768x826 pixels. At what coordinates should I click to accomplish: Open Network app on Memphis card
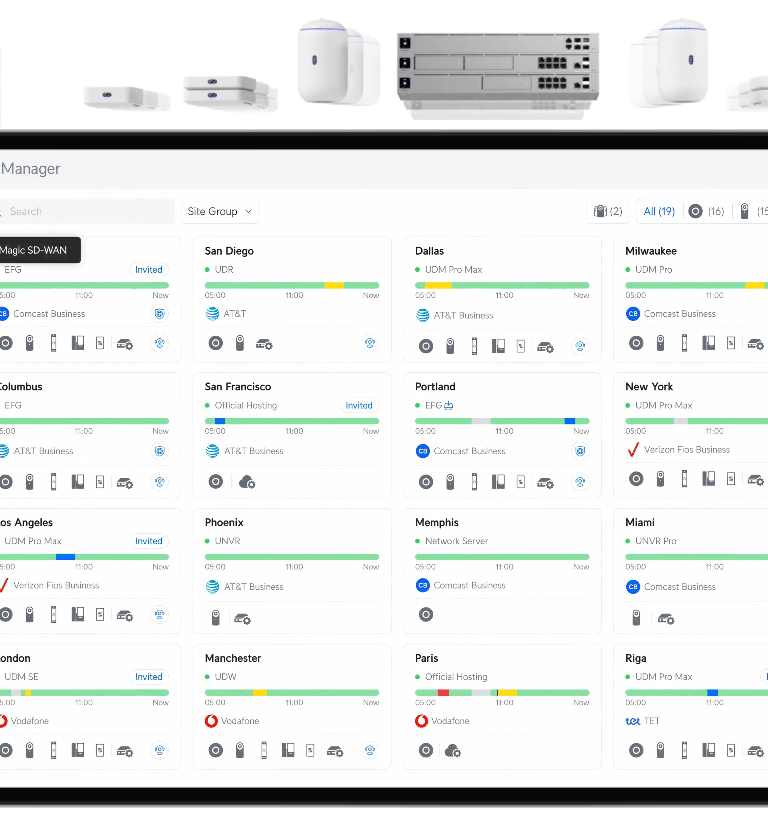[x=426, y=615]
